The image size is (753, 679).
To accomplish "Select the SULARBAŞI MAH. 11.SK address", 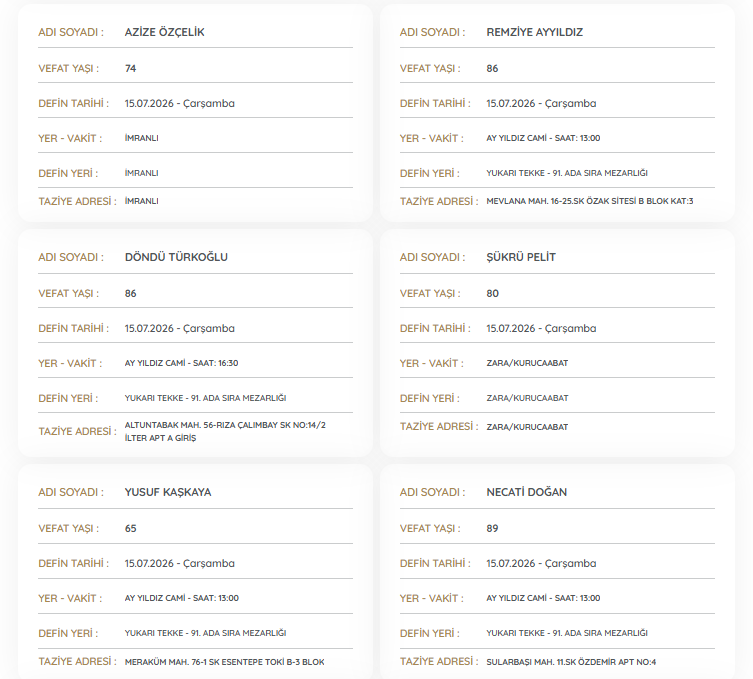I will 571,662.
